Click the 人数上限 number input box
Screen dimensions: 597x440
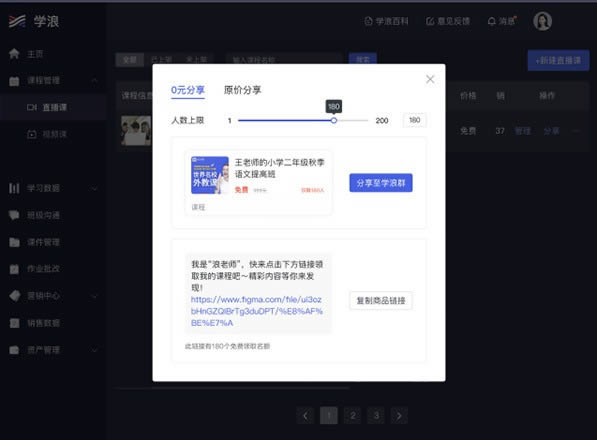pyautogui.click(x=414, y=120)
